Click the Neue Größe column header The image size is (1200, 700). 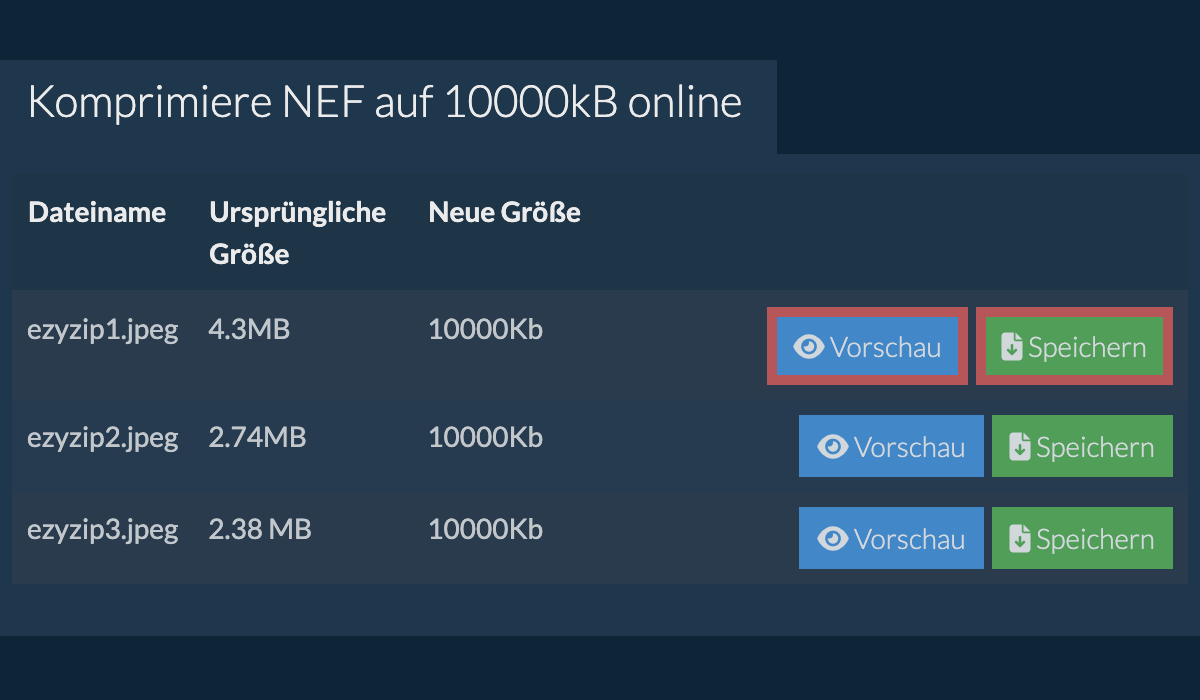504,212
